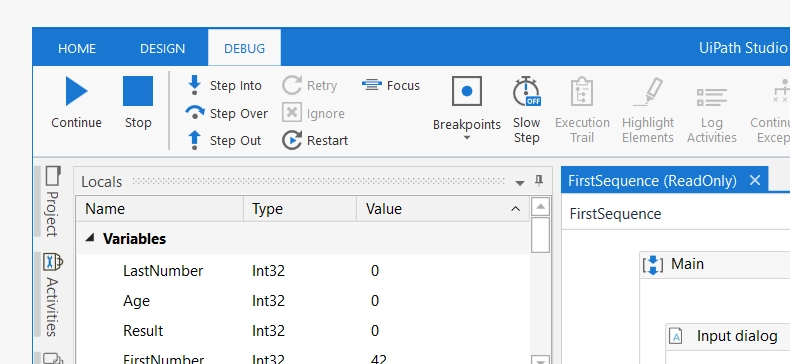The width and height of the screenshot is (790, 364).
Task: Toggle Slow Step mode
Action: click(526, 110)
